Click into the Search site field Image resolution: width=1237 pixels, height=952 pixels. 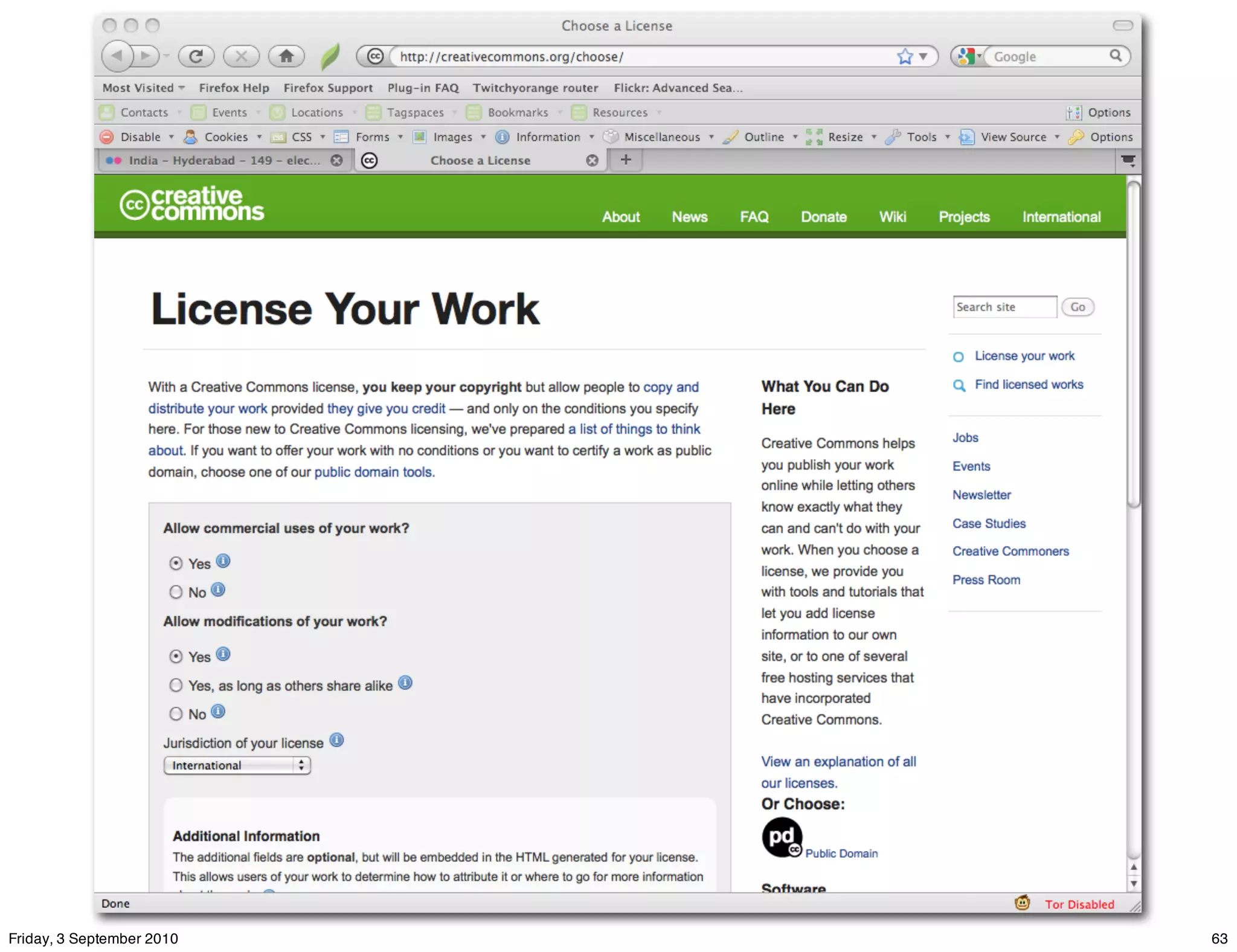pos(1004,307)
